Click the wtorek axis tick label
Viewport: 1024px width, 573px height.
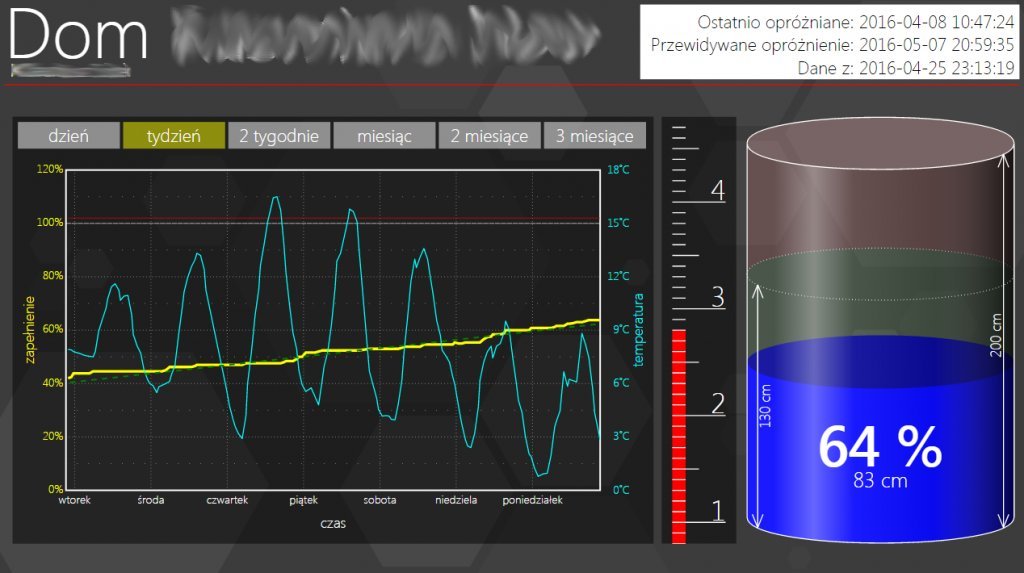tap(74, 500)
